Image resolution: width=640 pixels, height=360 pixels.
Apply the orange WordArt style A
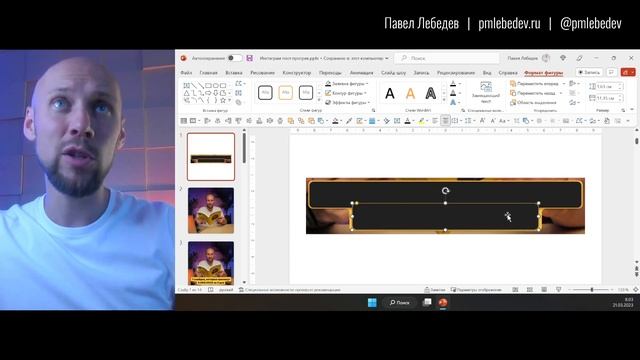coord(410,93)
